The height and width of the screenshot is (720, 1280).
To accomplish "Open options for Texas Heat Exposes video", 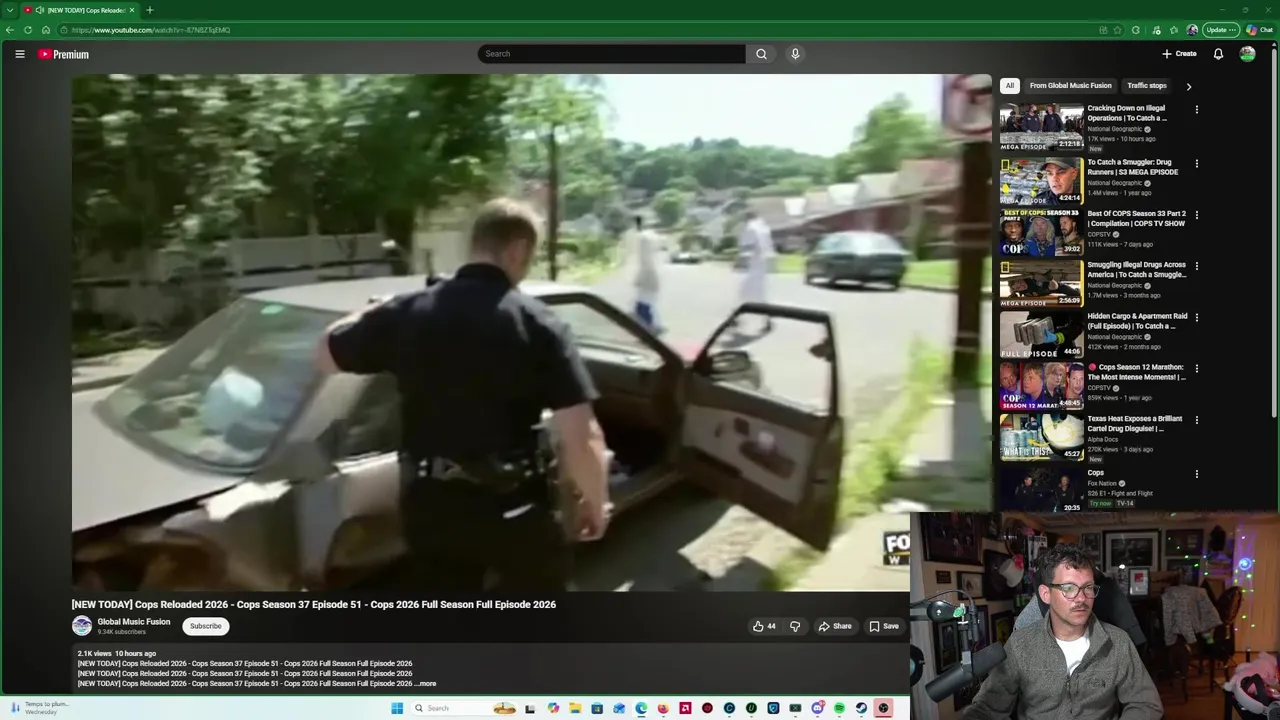I will coord(1196,420).
